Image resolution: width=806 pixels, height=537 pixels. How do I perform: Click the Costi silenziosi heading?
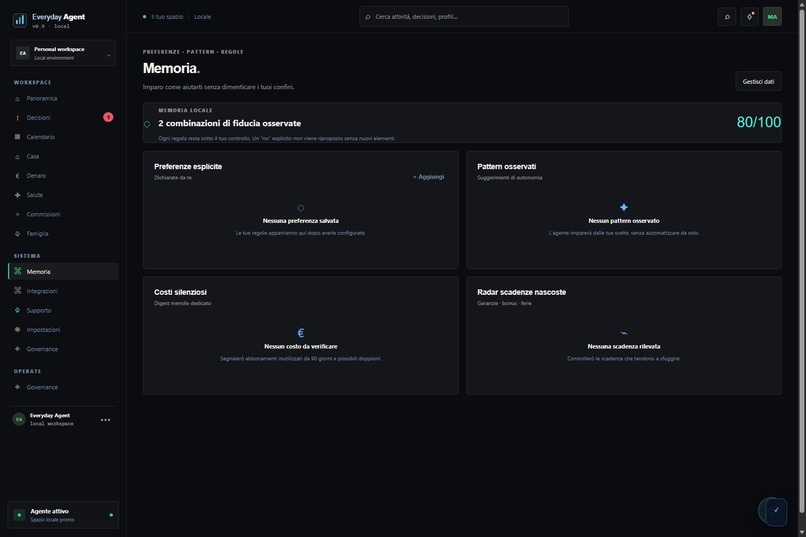pos(180,292)
